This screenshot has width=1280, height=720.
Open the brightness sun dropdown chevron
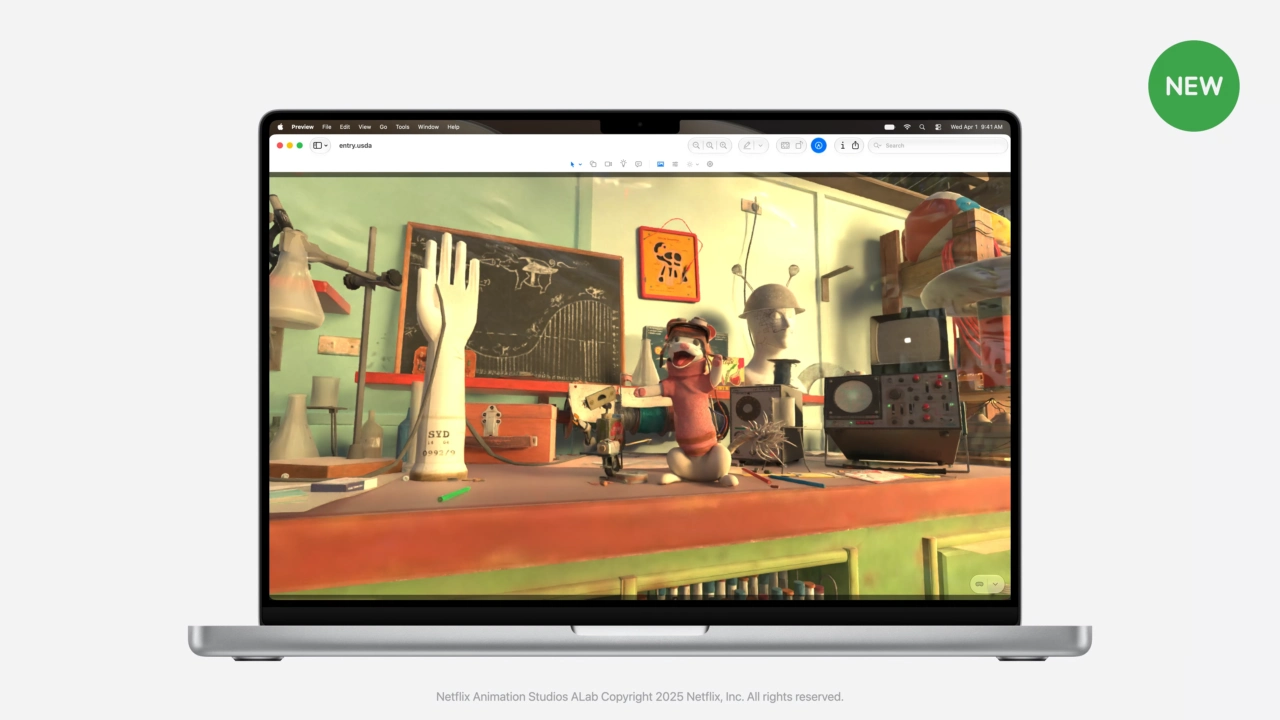pyautogui.click(x=697, y=164)
